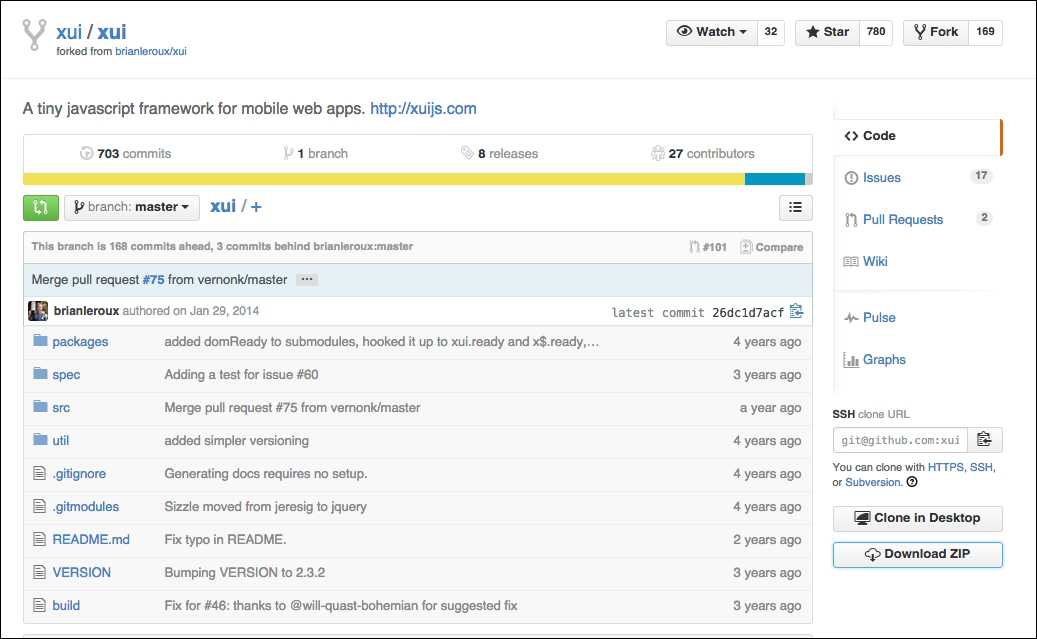Select the Code tab in sidebar
Image resolution: width=1037 pixels, height=639 pixels.
point(918,136)
